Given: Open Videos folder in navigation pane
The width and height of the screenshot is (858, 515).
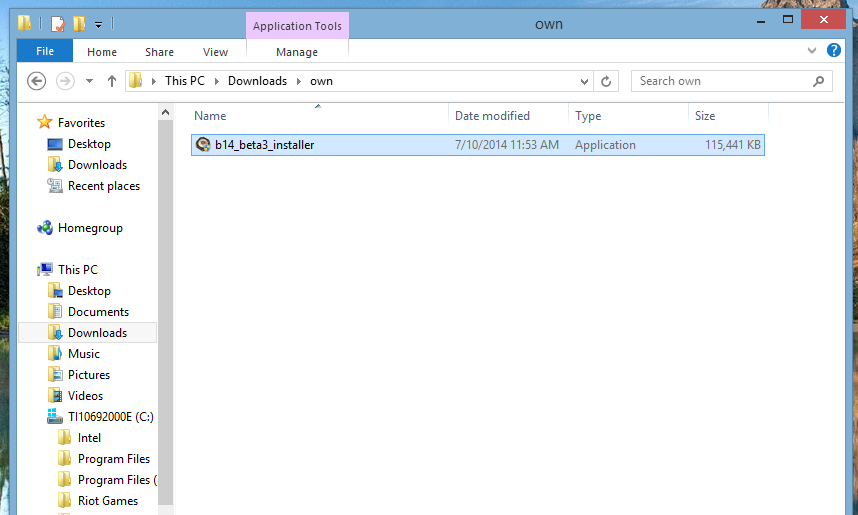Looking at the screenshot, I should click(85, 396).
